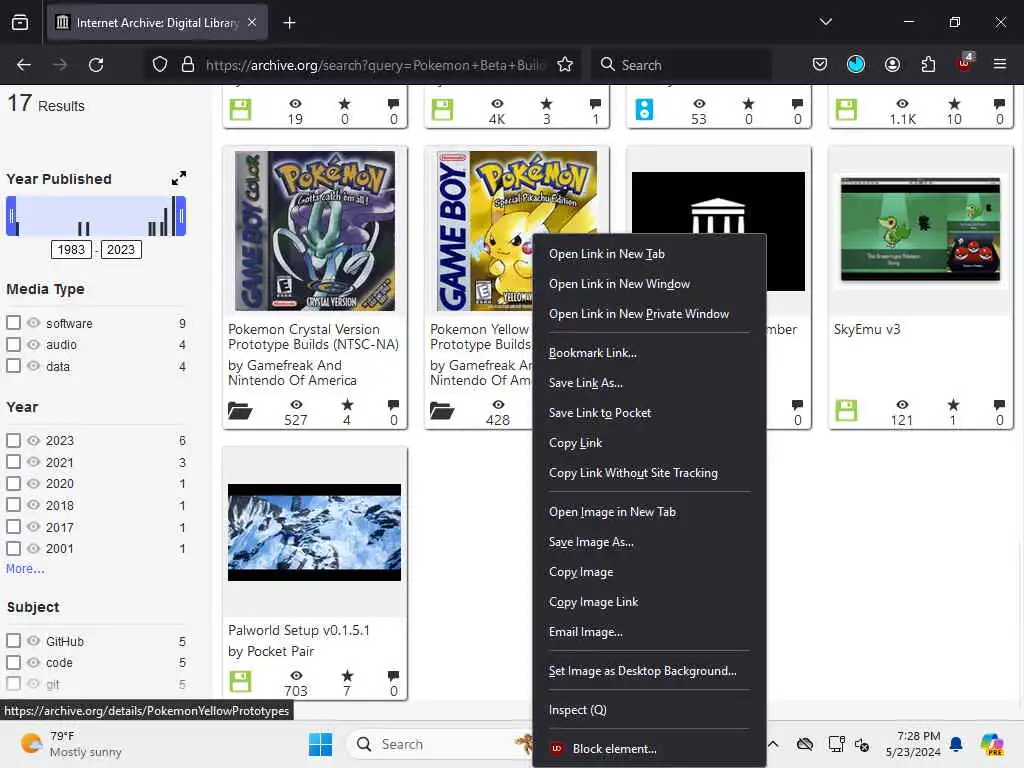The height and width of the screenshot is (768, 1024).
Task: Switch to Internet Archive: Digital Library tab
Action: coord(157,23)
